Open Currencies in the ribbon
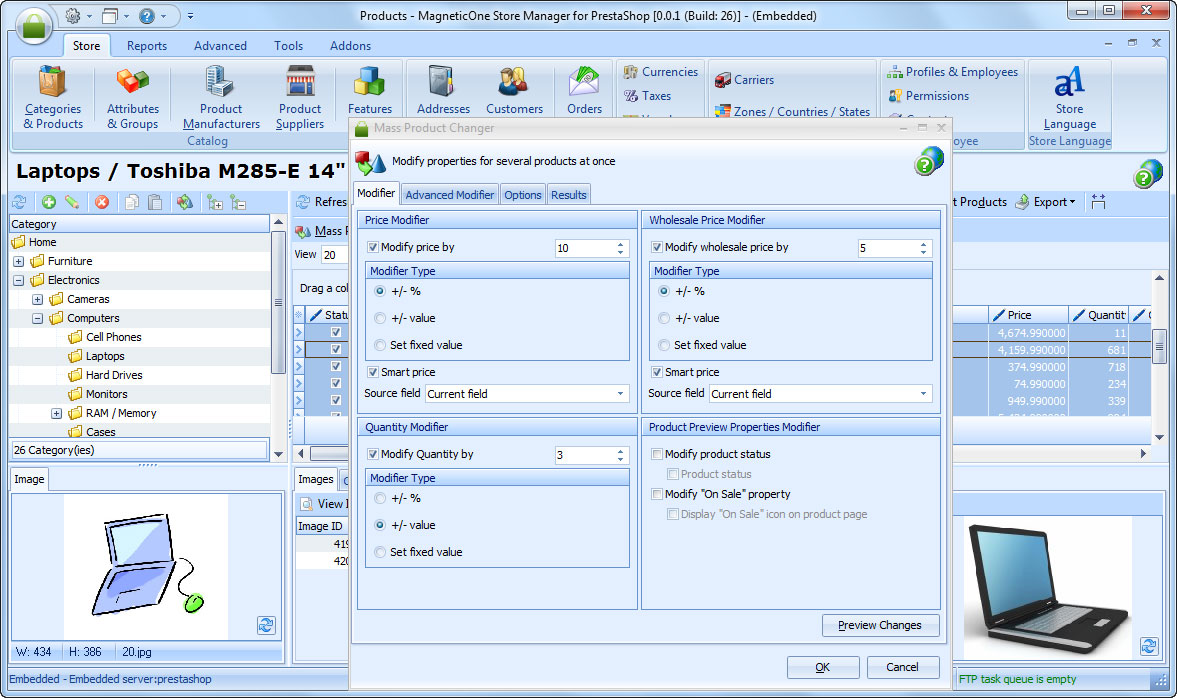The height and width of the screenshot is (698, 1177). click(661, 72)
